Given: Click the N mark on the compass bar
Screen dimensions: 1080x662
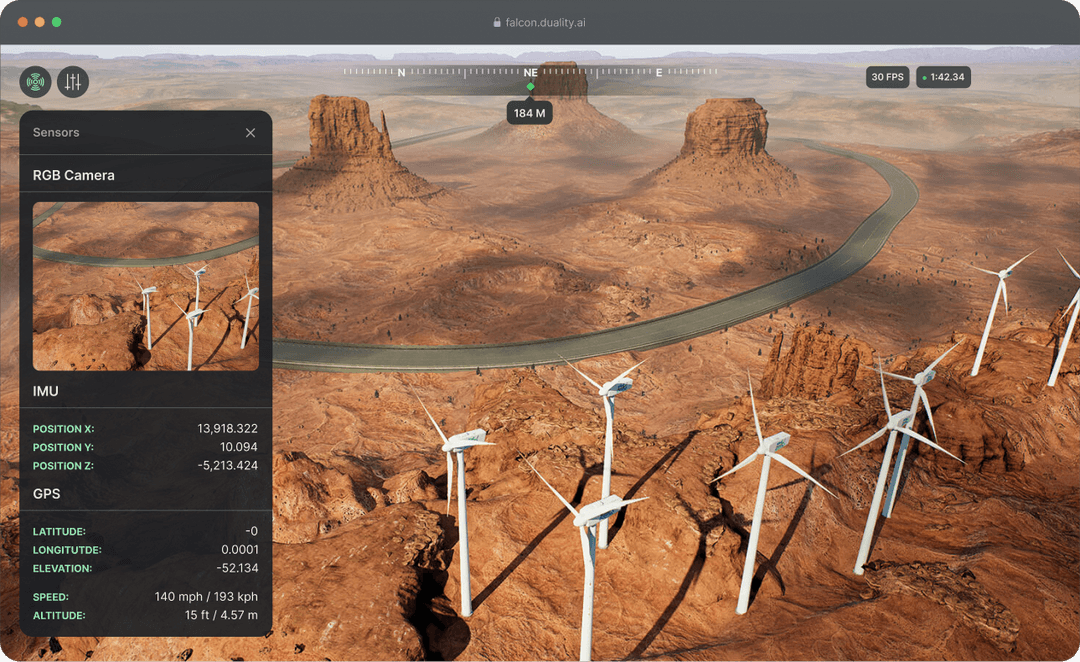Looking at the screenshot, I should (x=403, y=71).
